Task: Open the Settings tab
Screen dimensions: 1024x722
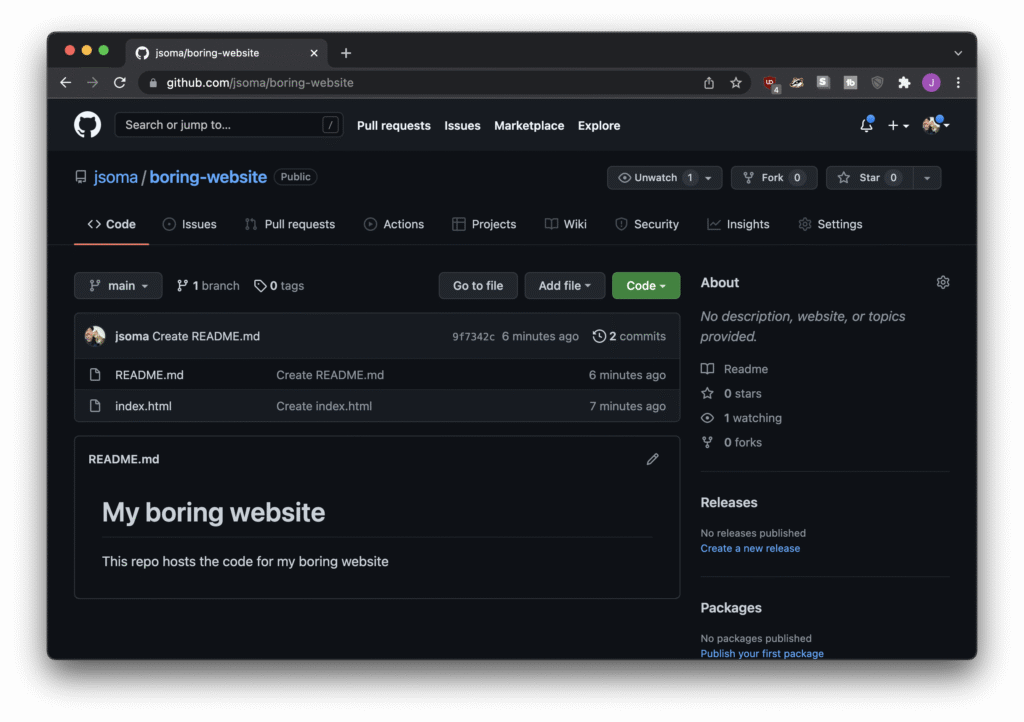Action: tap(830, 224)
